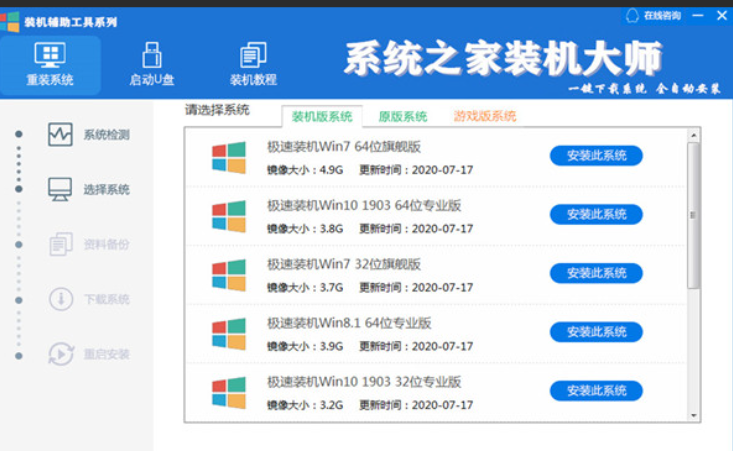This screenshot has height=451, width=733.
Task: Click the Windows logo beside Win10 1903 32位专业版
Action: 229,393
